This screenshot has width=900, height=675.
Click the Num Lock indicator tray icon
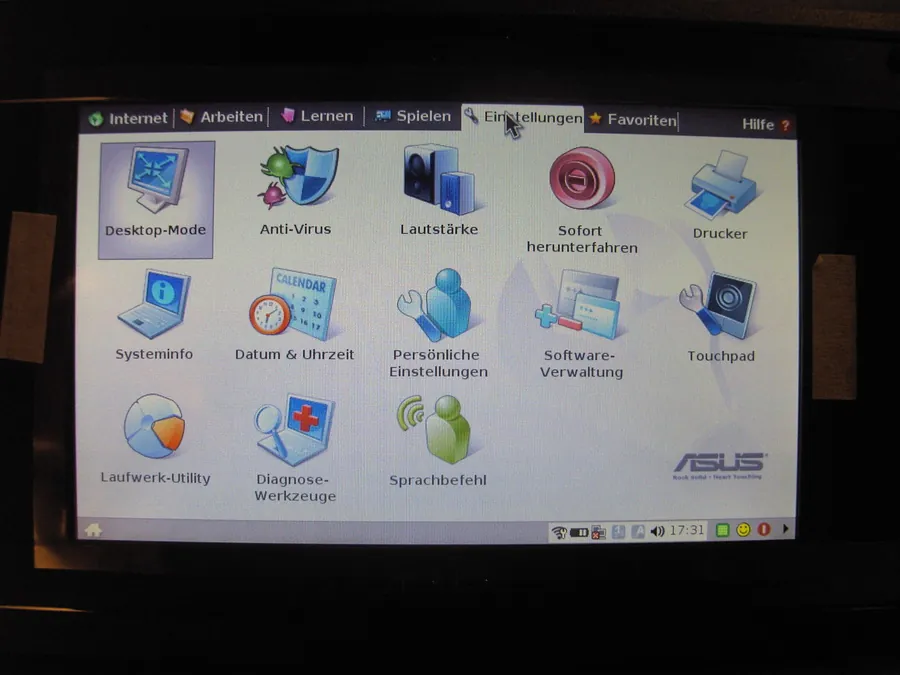[x=618, y=532]
